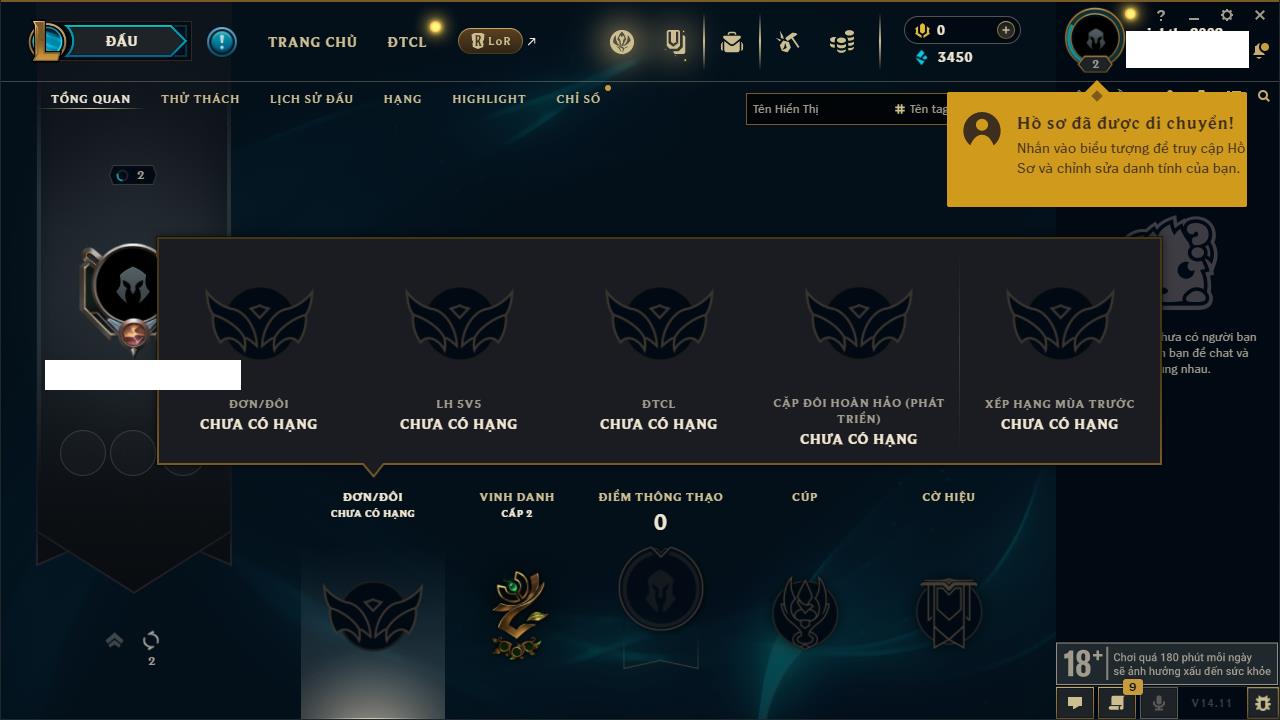Open the coin stack store icon
The width and height of the screenshot is (1280, 720).
[843, 42]
